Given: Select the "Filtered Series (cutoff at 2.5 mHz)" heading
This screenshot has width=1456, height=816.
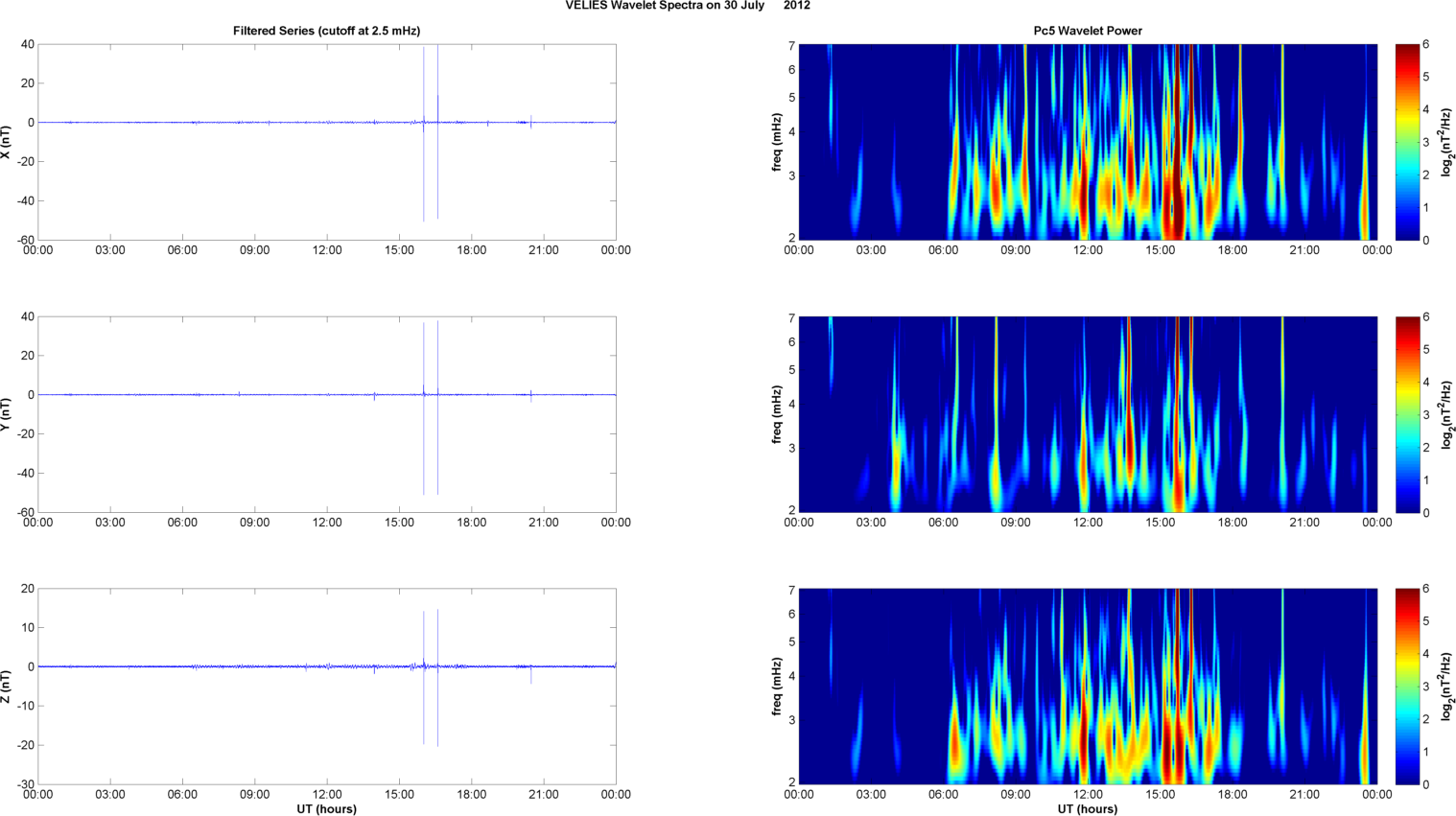Looking at the screenshot, I should tap(326, 31).
